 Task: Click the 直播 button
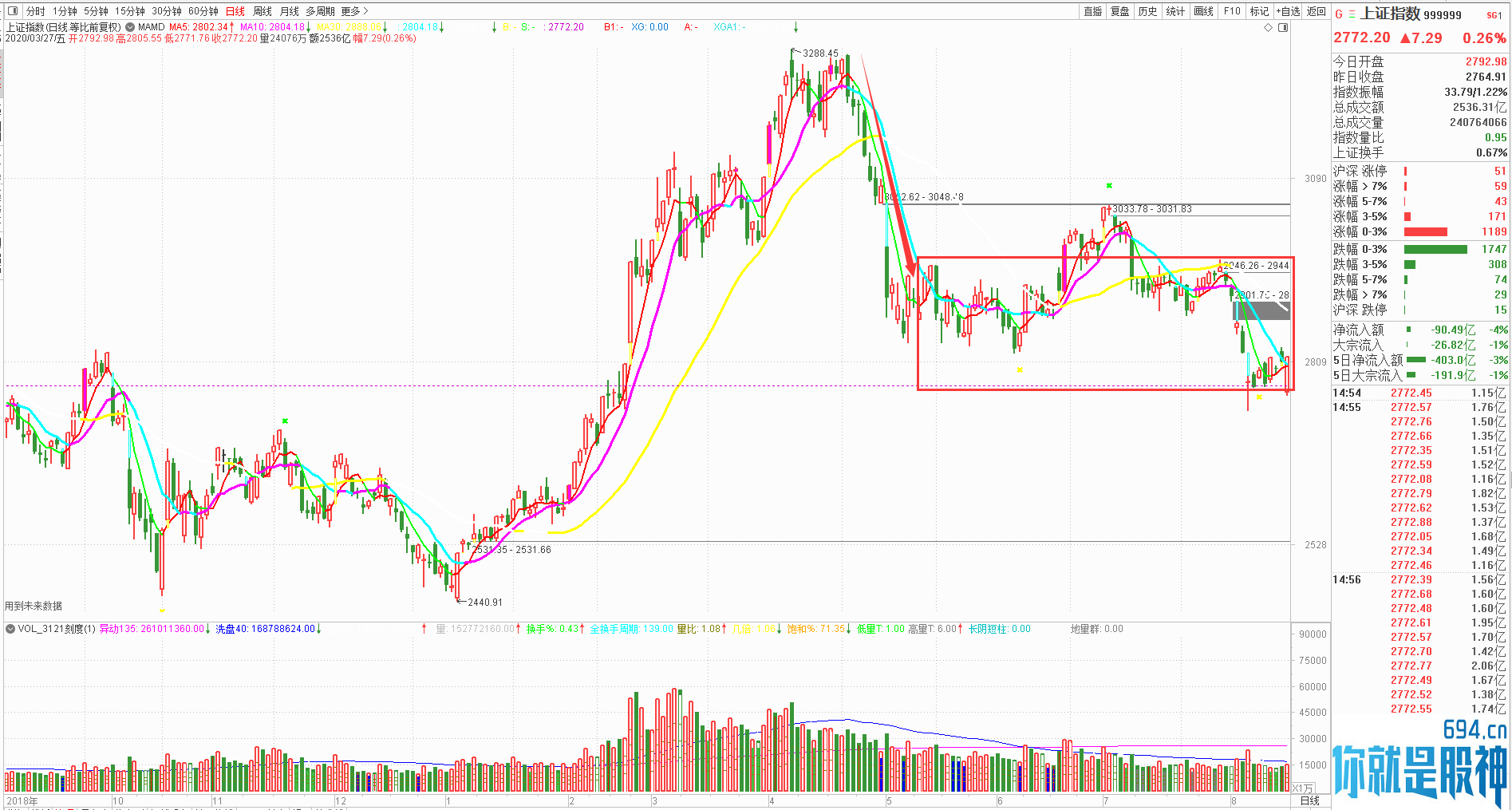click(x=1092, y=11)
